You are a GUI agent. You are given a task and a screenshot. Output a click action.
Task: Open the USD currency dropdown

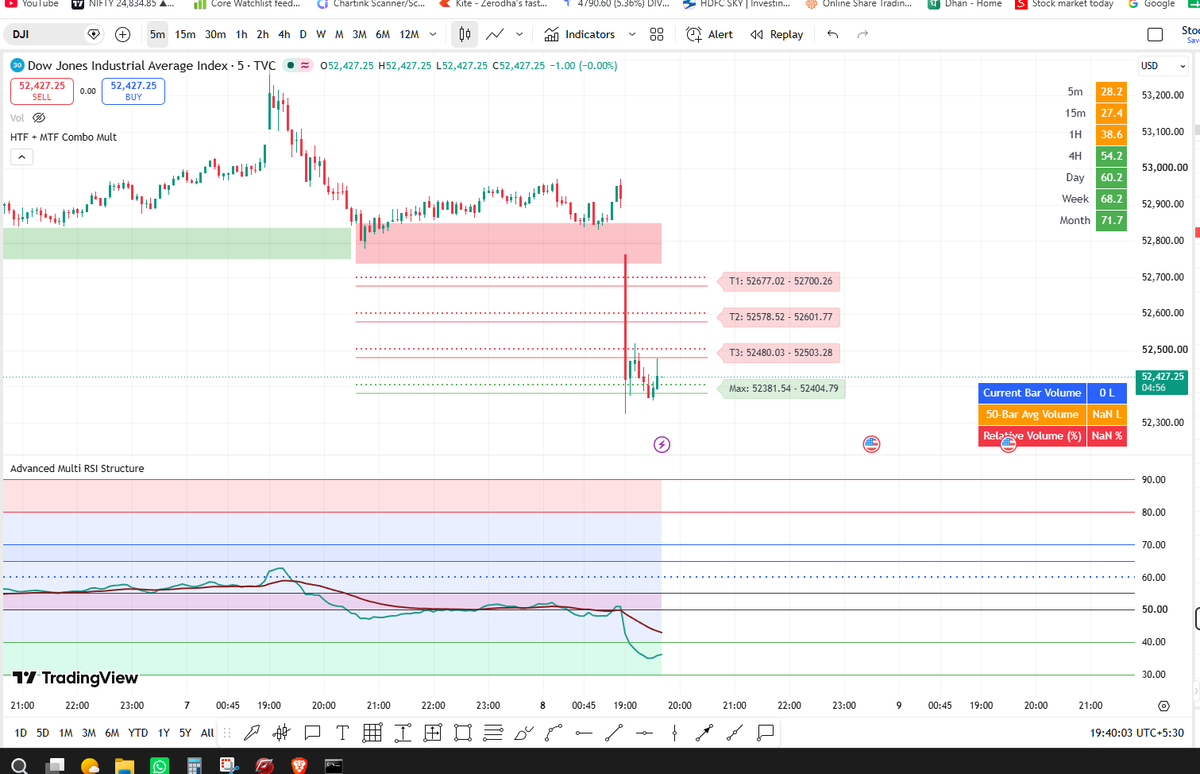[1164, 66]
